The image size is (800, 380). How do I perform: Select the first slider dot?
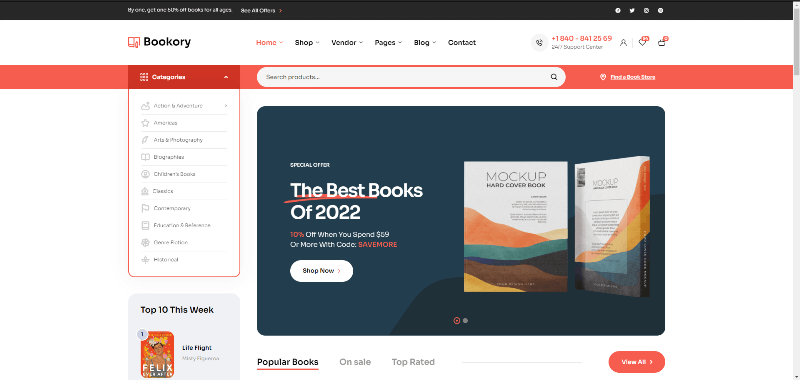[x=457, y=320]
